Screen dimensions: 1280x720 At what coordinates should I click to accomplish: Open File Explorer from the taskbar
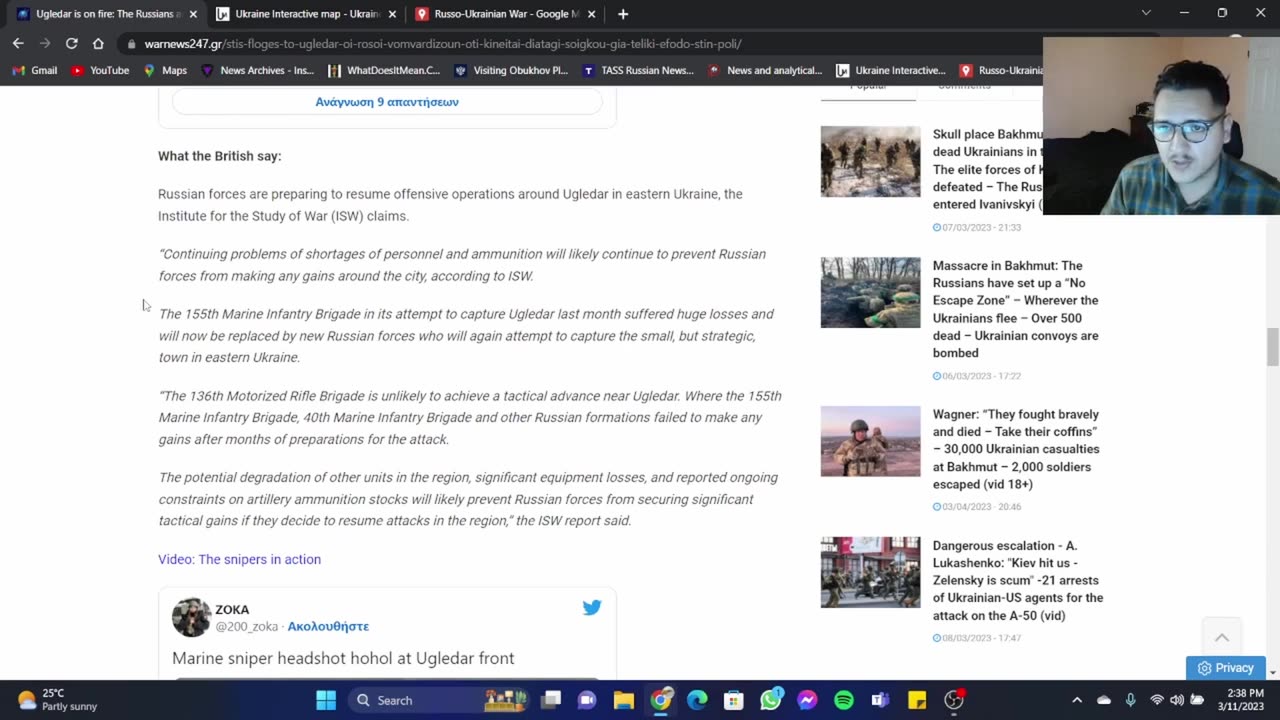click(624, 700)
